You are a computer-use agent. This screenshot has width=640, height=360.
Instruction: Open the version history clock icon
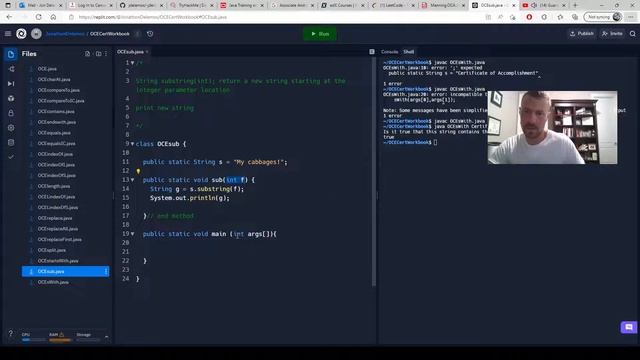[x=150, y=34]
